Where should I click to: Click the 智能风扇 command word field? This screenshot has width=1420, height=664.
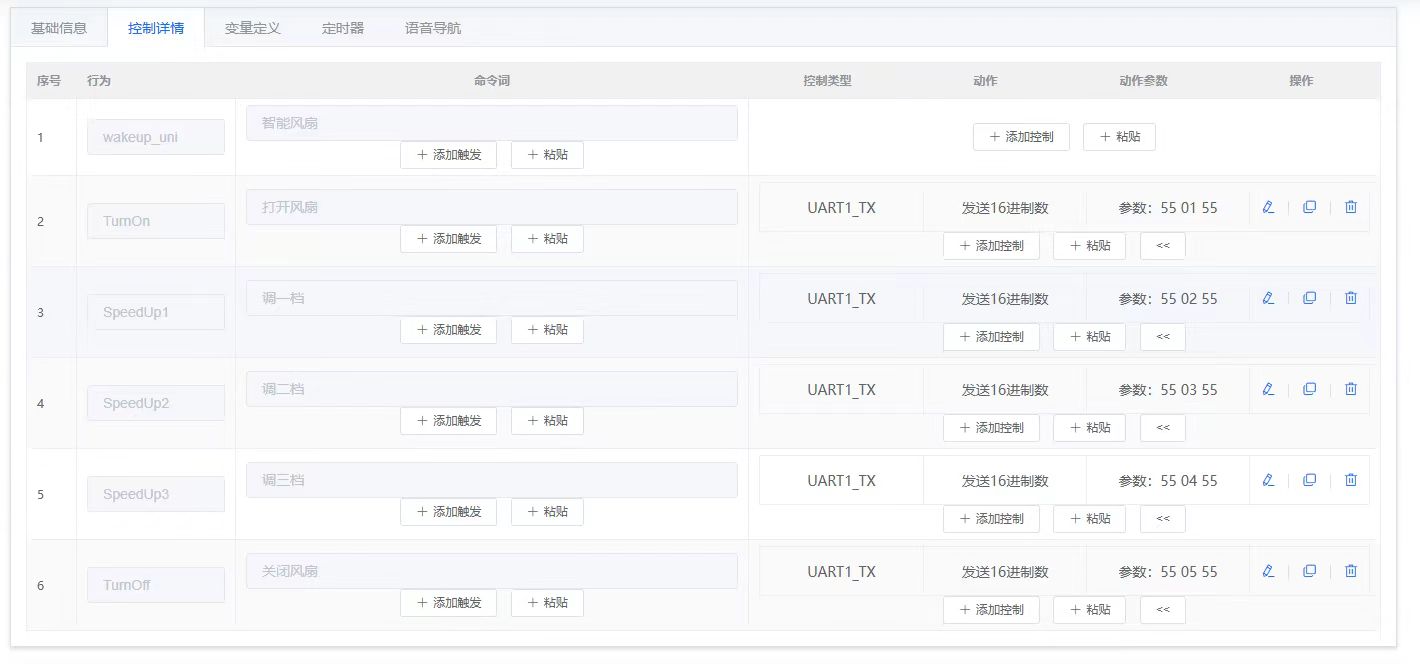(x=491, y=123)
